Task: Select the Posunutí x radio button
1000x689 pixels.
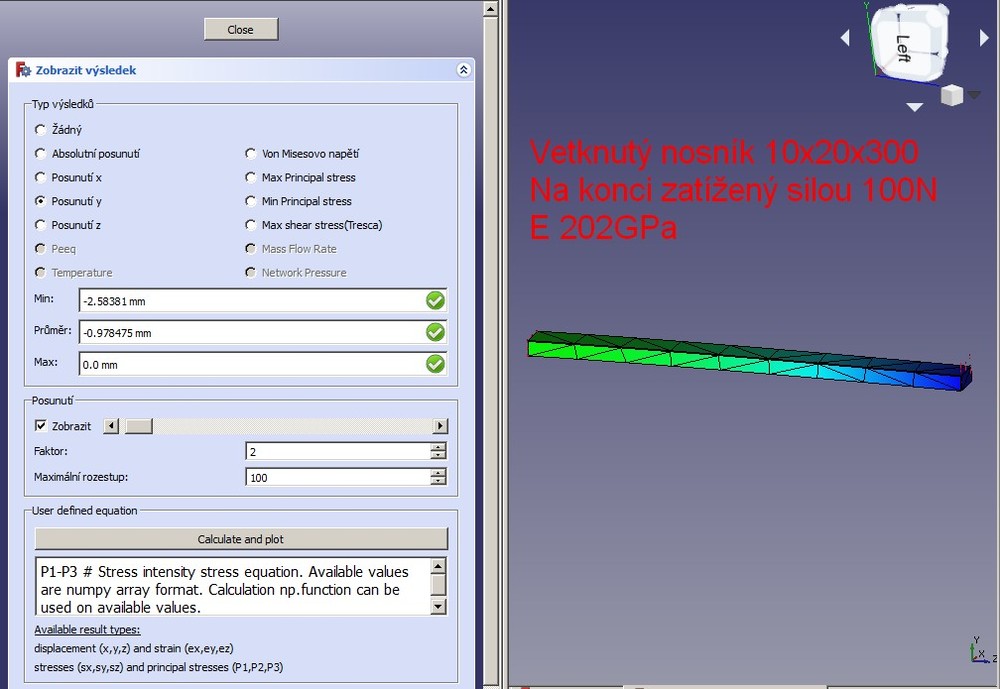Action: pos(41,177)
